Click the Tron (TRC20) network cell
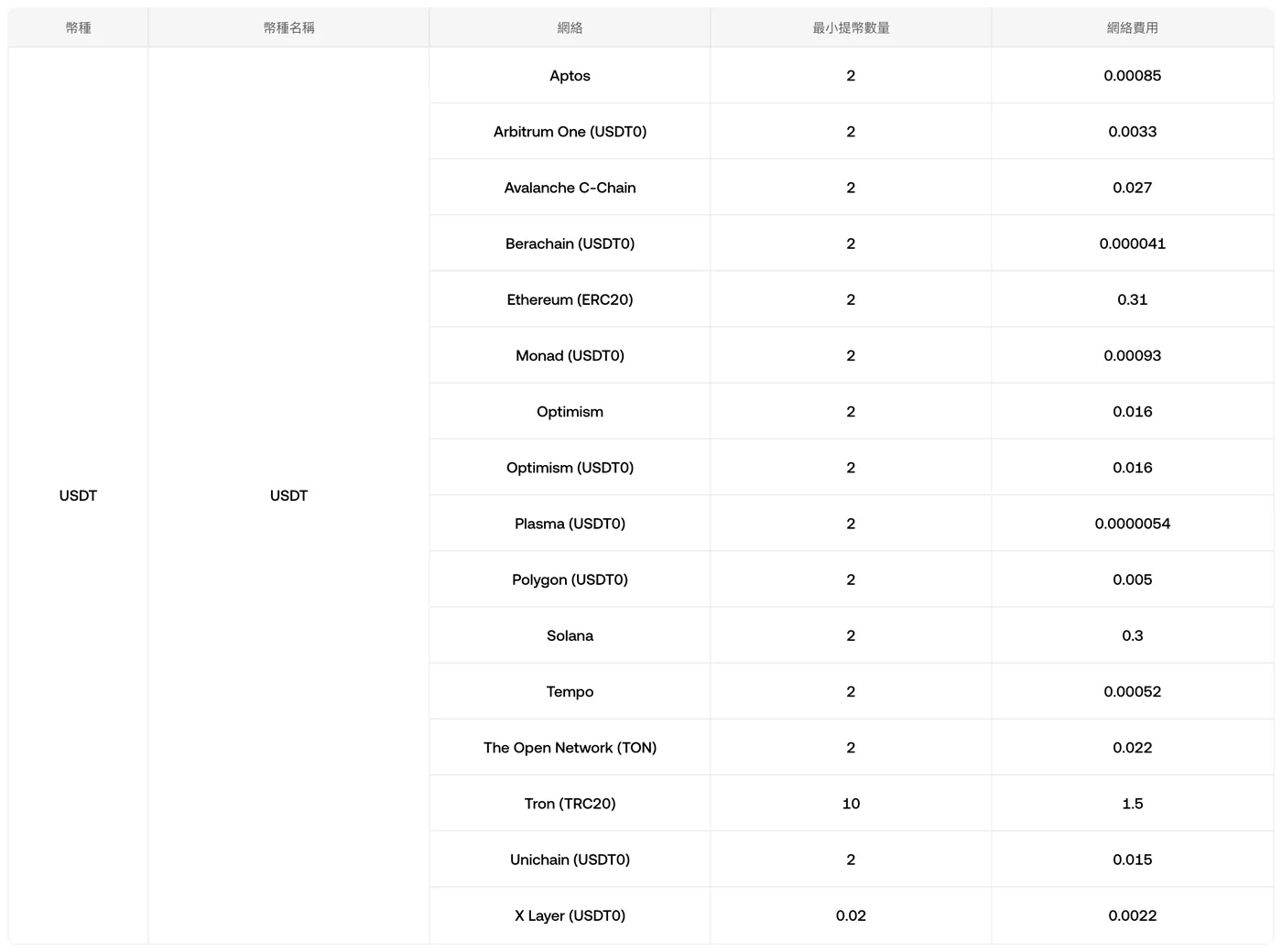1282x952 pixels. point(570,804)
